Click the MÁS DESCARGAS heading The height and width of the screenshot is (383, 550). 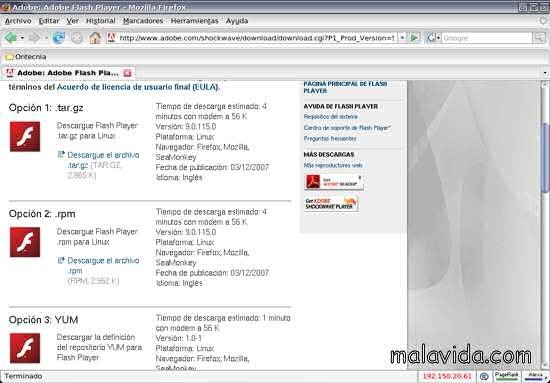pyautogui.click(x=329, y=155)
